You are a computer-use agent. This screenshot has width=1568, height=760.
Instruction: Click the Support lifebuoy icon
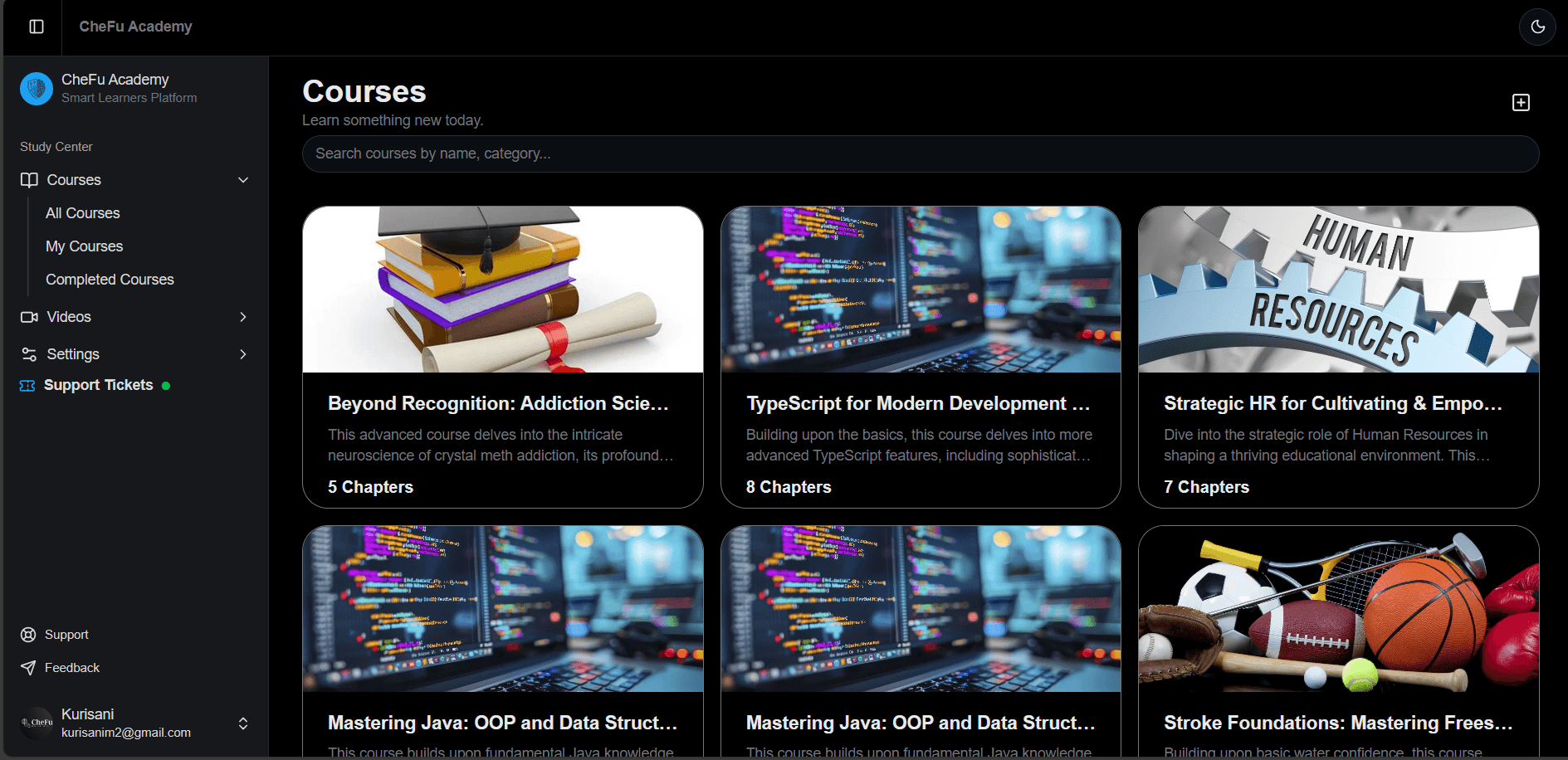[x=28, y=635]
